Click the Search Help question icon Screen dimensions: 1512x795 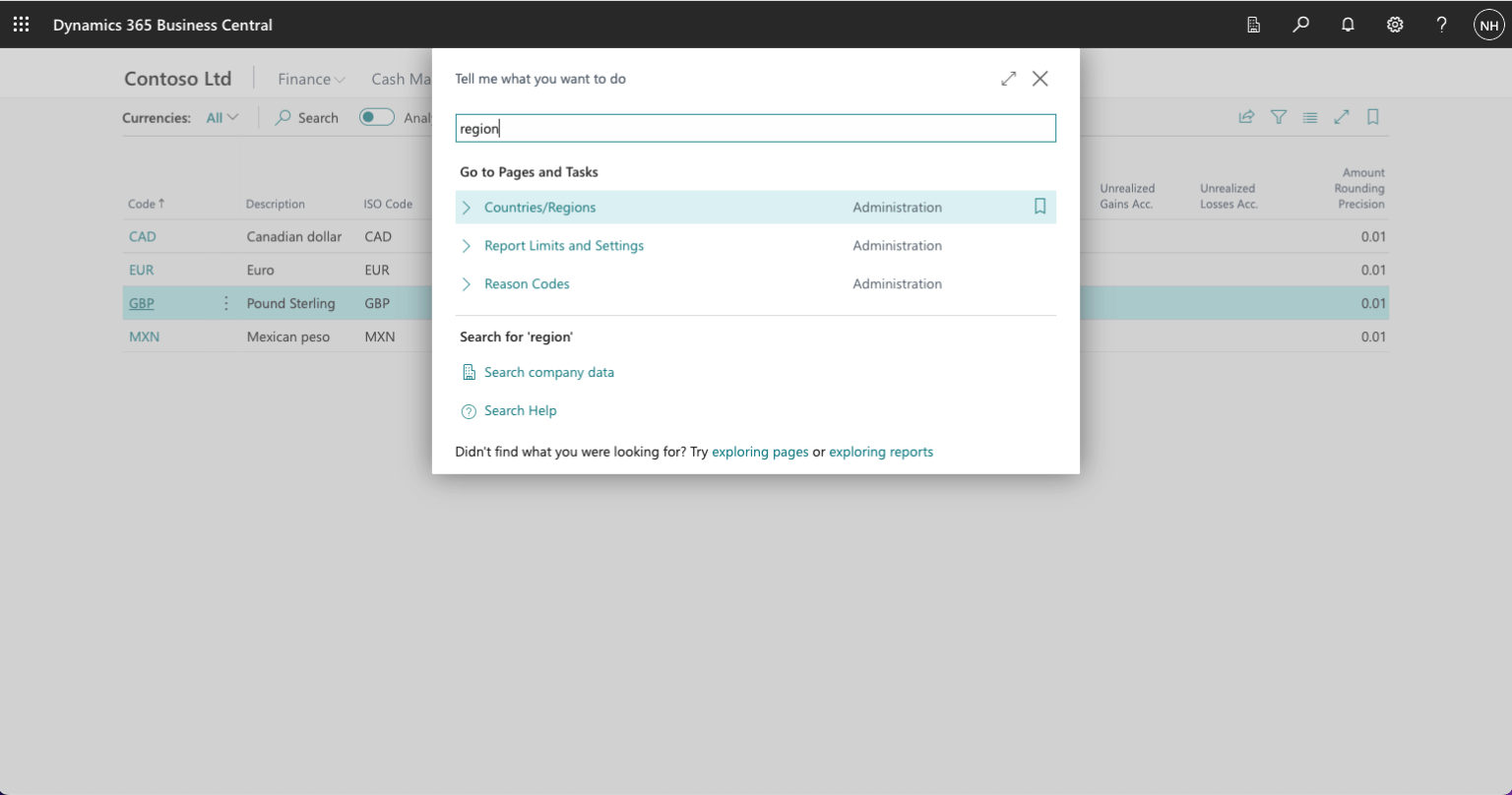[x=470, y=411]
